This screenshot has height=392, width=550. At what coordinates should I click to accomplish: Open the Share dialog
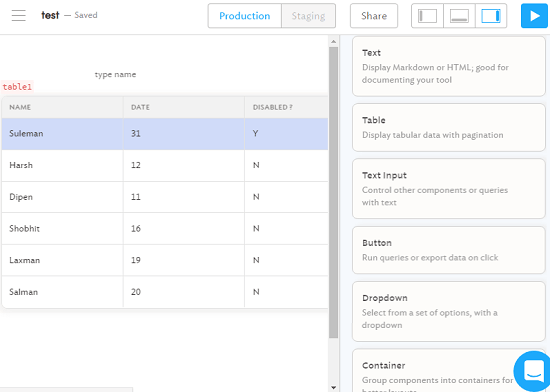[x=374, y=16]
